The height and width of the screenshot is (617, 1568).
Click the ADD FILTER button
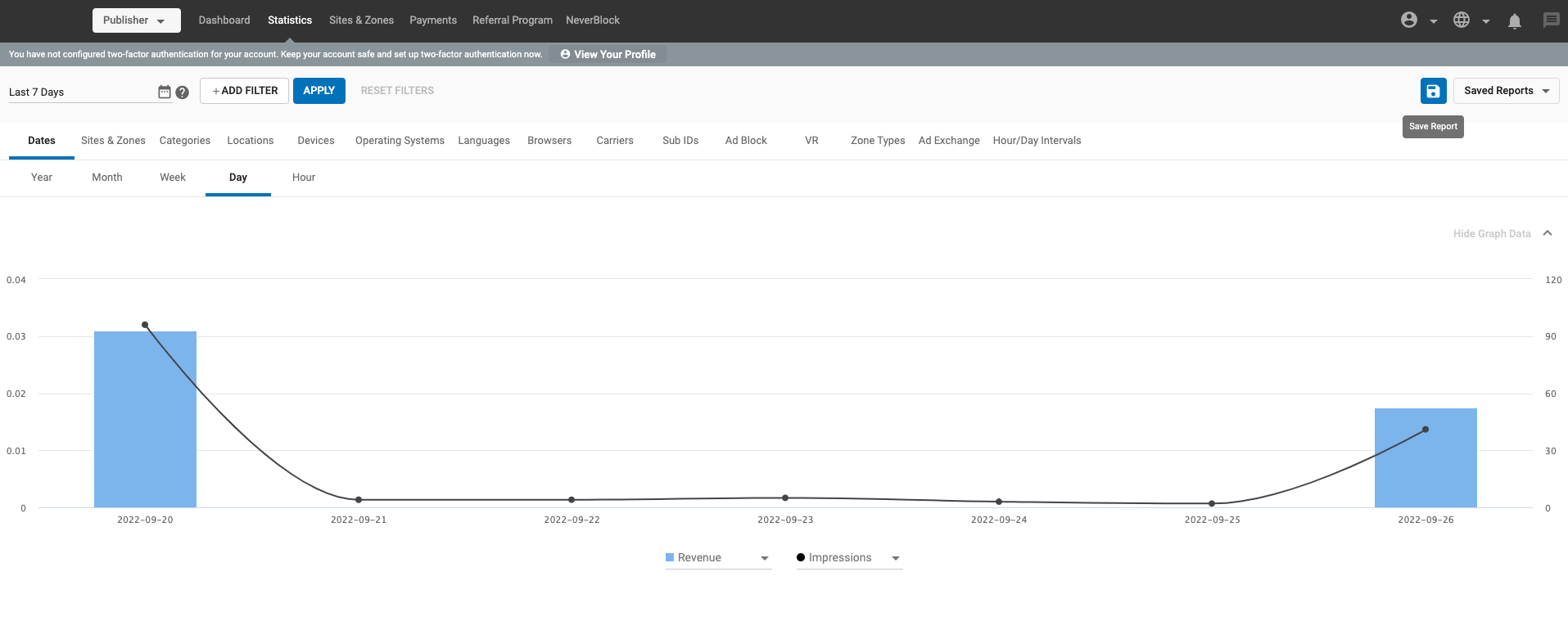244,91
